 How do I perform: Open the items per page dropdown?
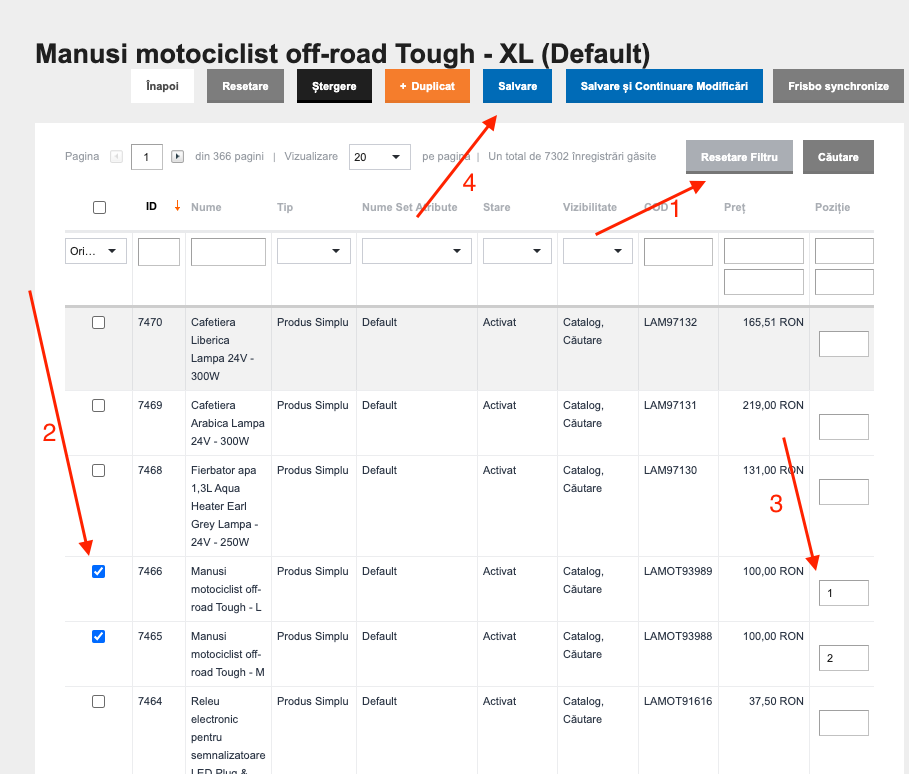coord(380,157)
